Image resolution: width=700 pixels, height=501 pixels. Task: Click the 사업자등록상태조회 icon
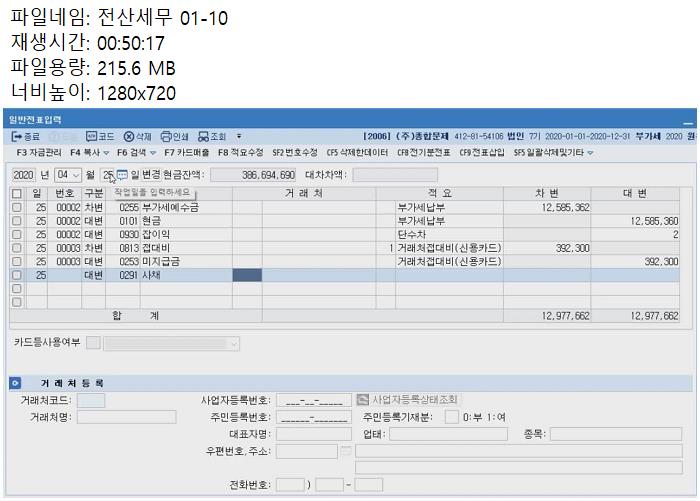point(362,399)
